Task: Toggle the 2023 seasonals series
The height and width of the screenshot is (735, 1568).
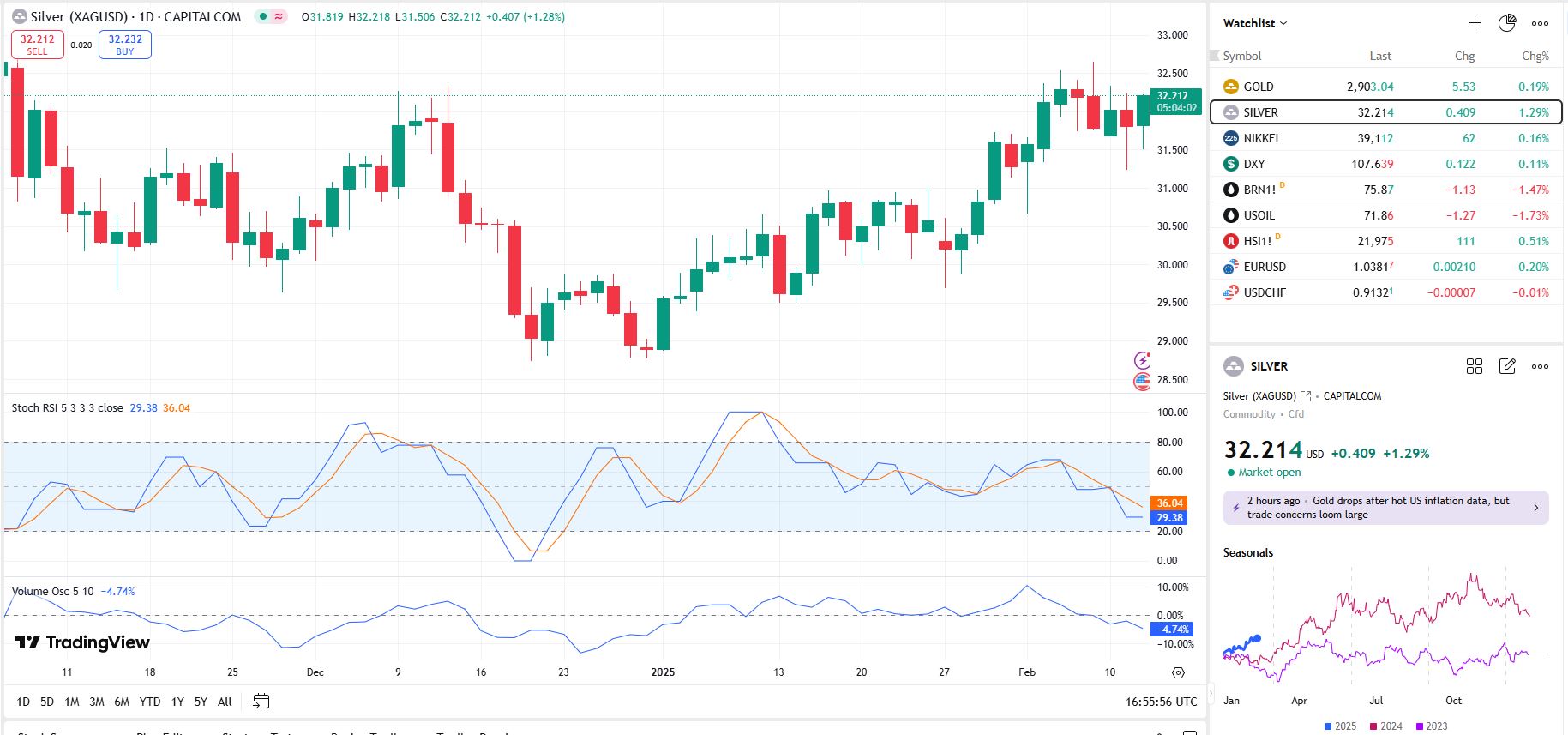Action: 1431,726
